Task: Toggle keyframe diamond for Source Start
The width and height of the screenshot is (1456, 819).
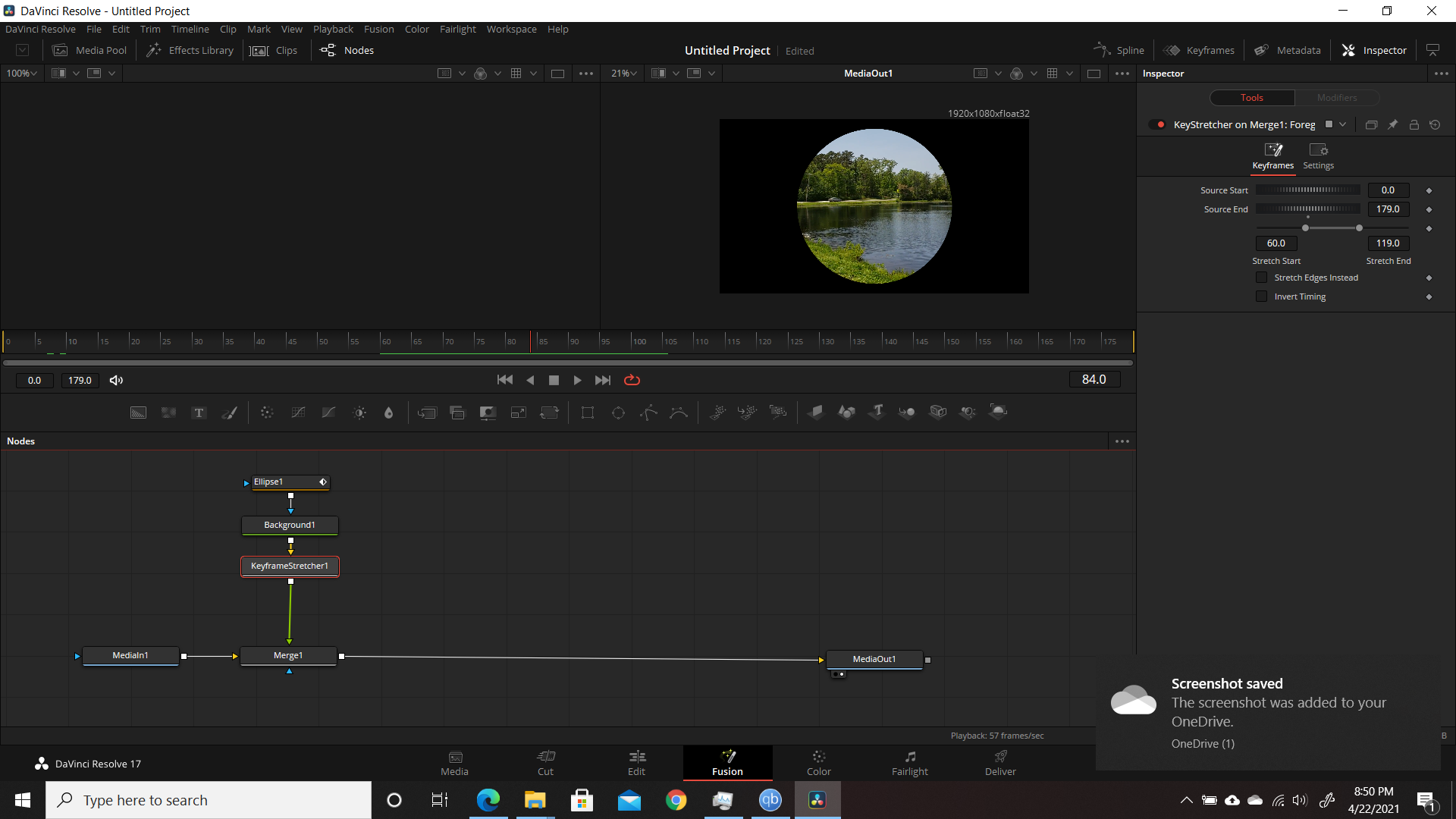Action: click(x=1429, y=190)
